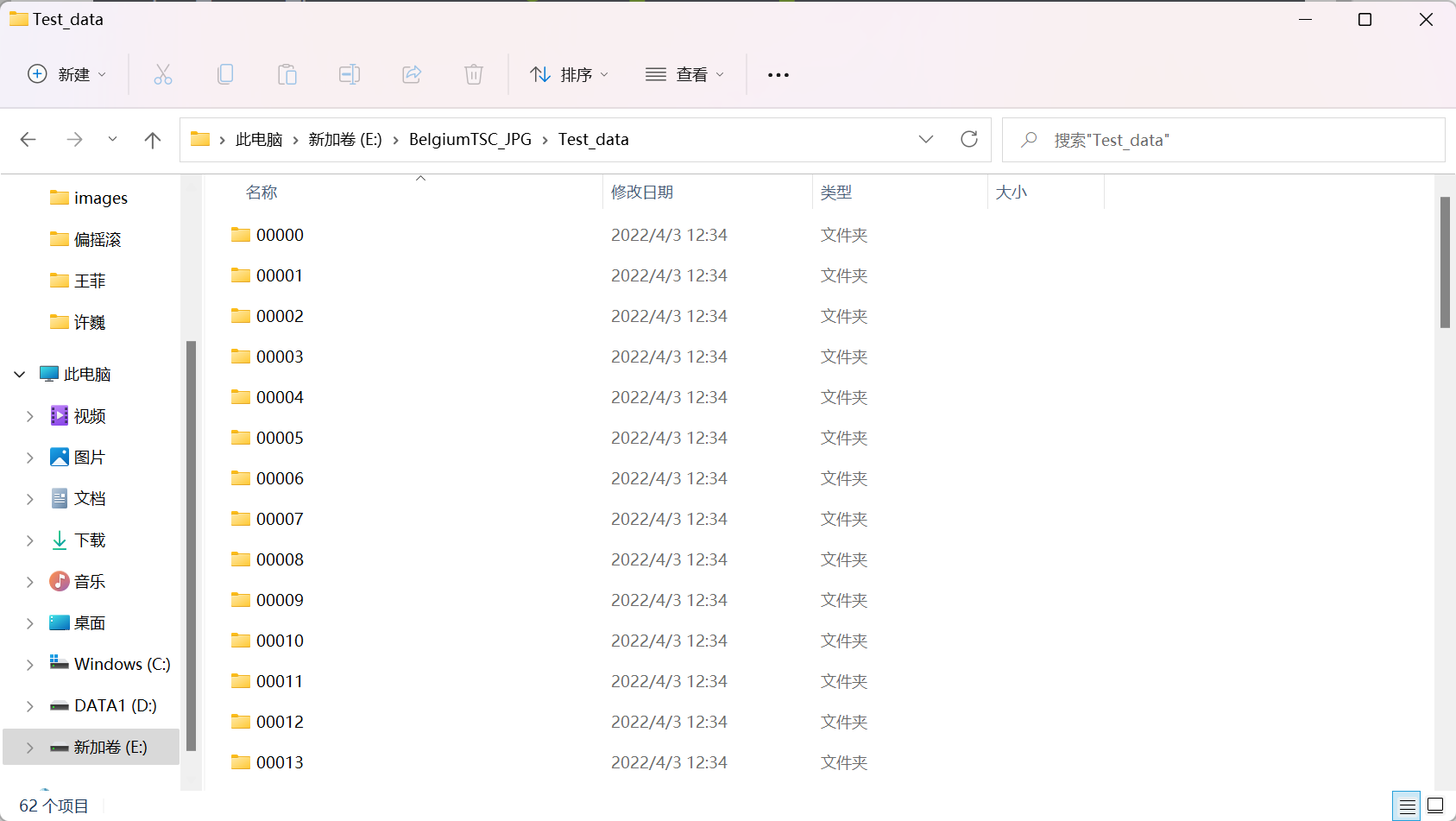Collapse the This PC tree node
This screenshot has height=821, width=1456.
(20, 374)
